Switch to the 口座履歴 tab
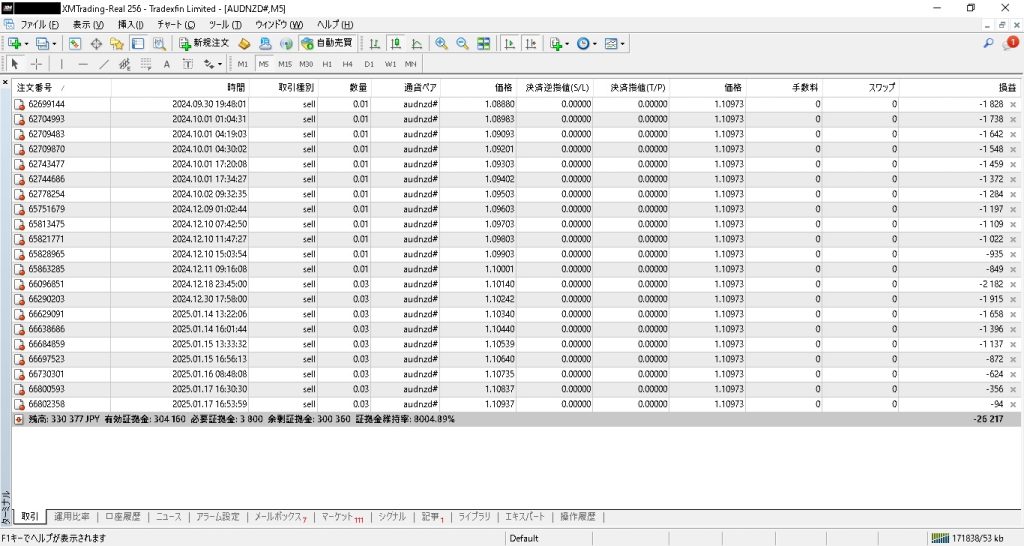Image resolution: width=1024 pixels, height=546 pixels. pos(124,517)
